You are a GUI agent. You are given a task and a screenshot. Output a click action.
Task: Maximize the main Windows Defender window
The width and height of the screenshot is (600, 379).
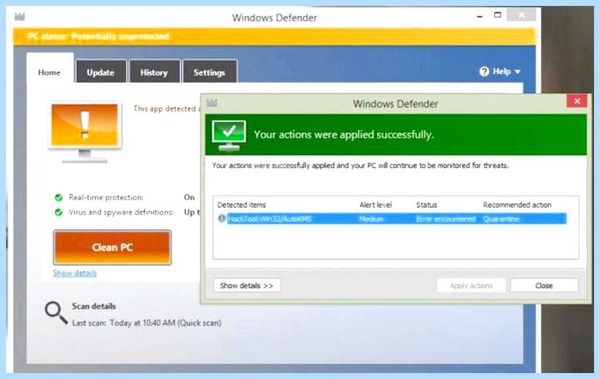(497, 15)
